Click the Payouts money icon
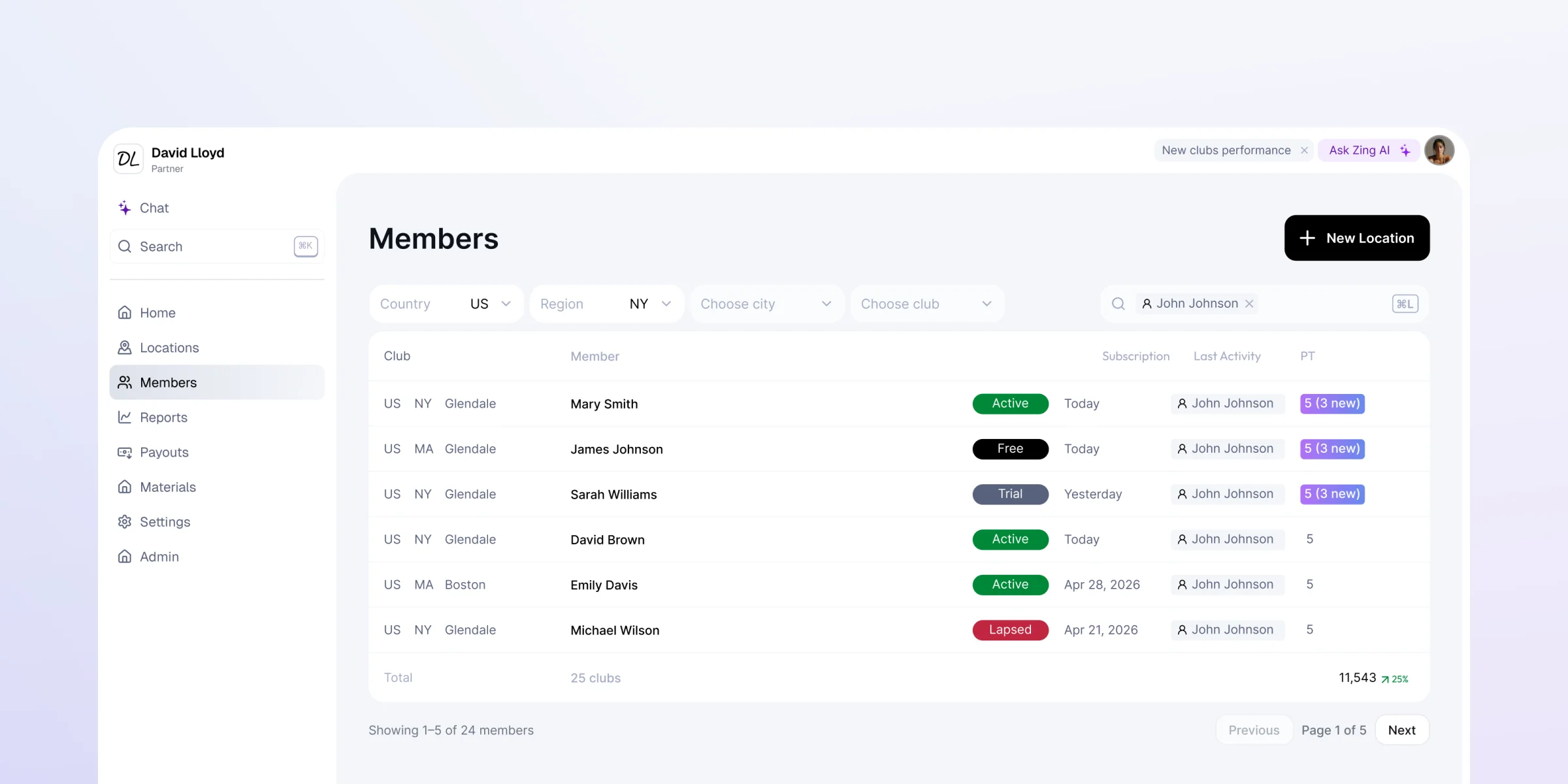1568x784 pixels. coord(124,452)
